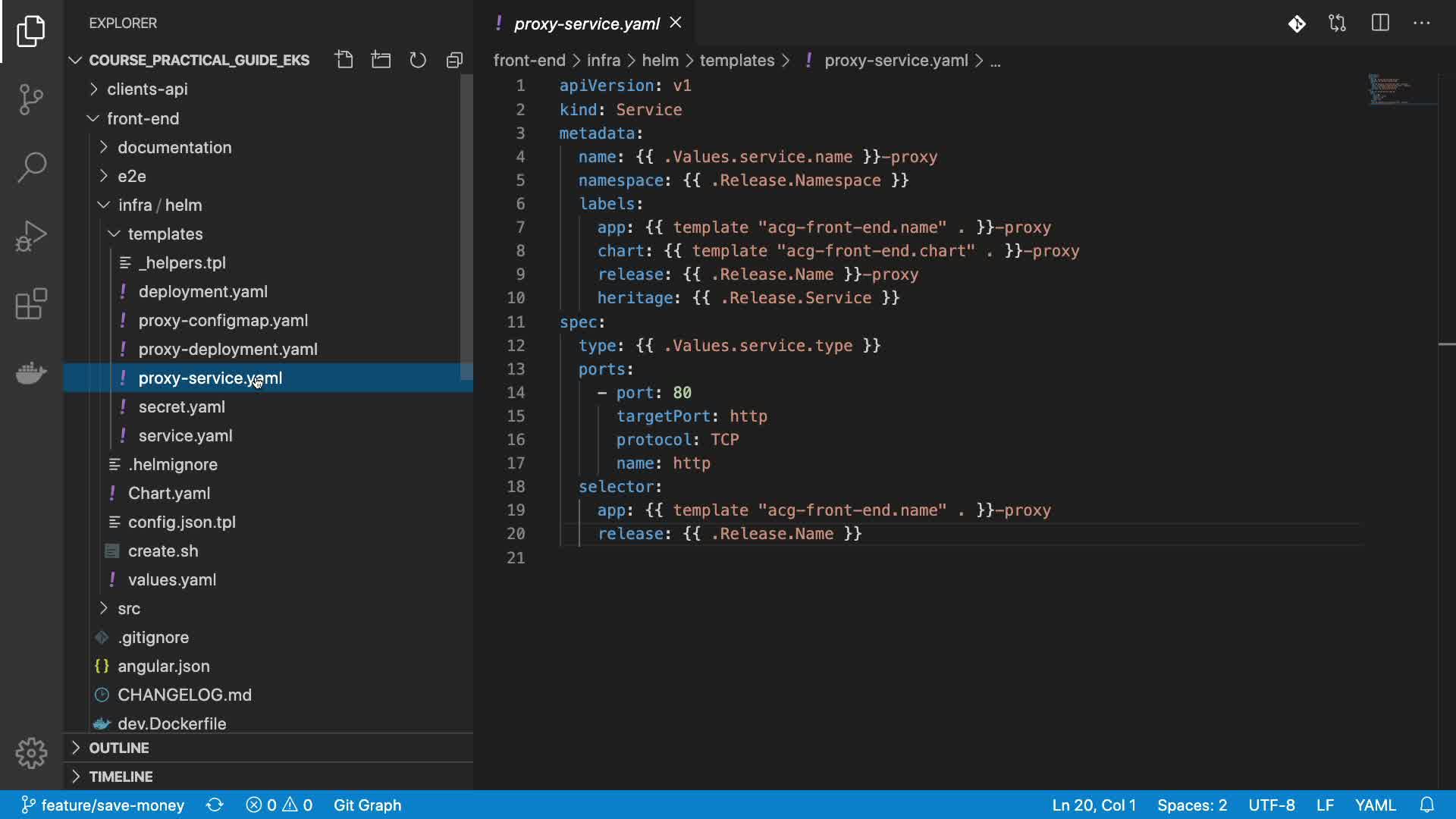Screen dimensions: 1456x819
Task: Collapse all folders in Explorer
Action: click(454, 60)
